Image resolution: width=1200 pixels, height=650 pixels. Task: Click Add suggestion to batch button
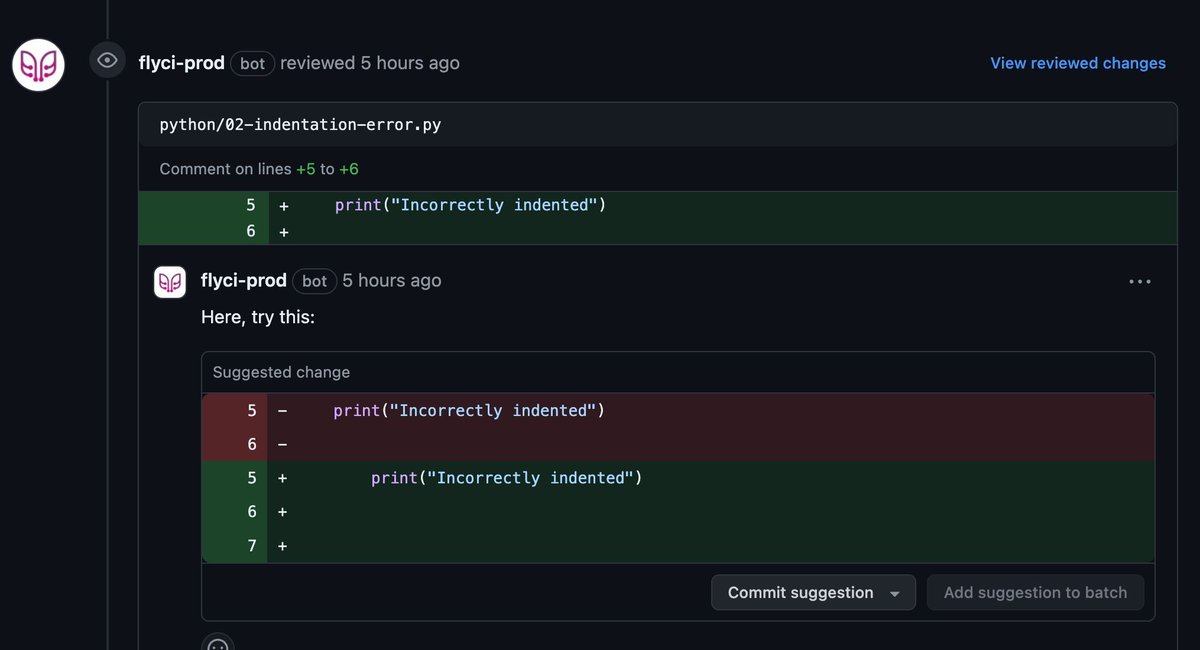(1035, 593)
